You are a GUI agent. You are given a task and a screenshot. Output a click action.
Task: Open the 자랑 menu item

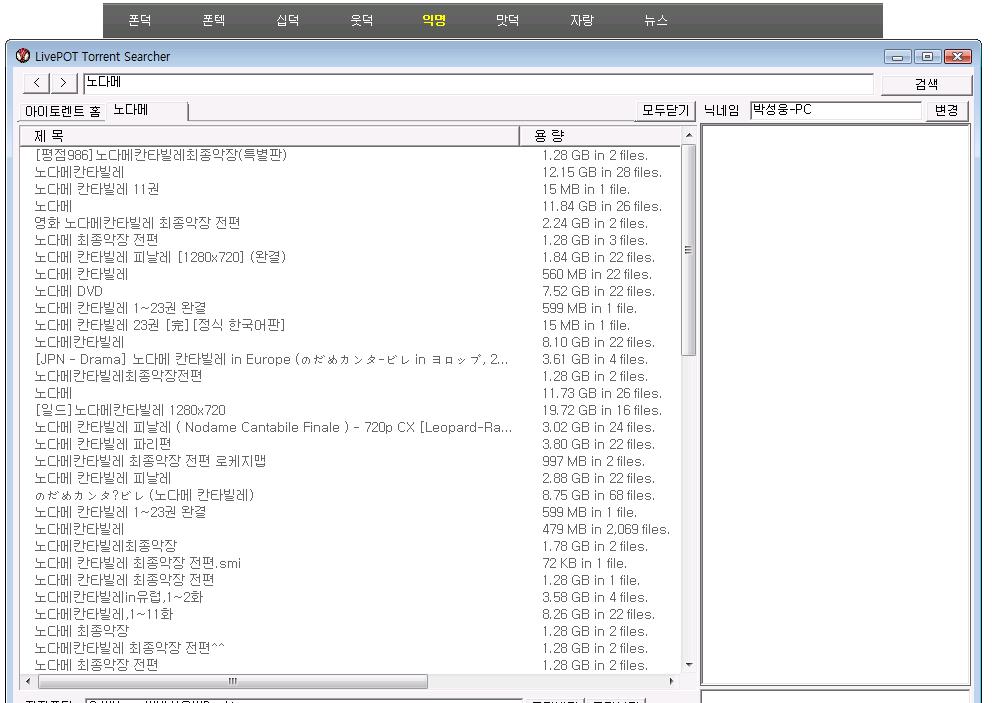click(582, 20)
